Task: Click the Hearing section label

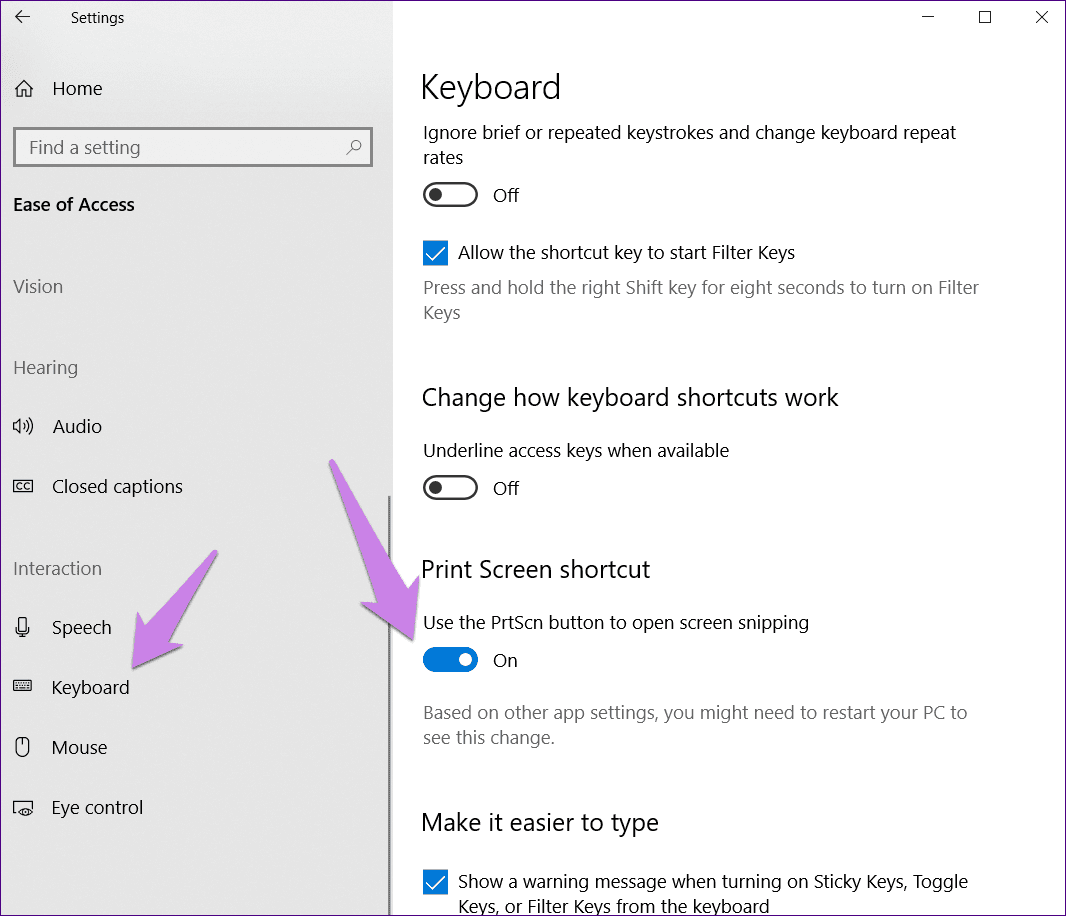Action: [46, 368]
